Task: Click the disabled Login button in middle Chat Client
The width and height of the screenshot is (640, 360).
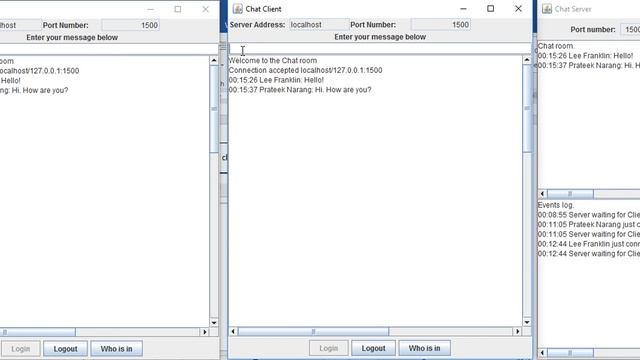Action: tap(329, 349)
